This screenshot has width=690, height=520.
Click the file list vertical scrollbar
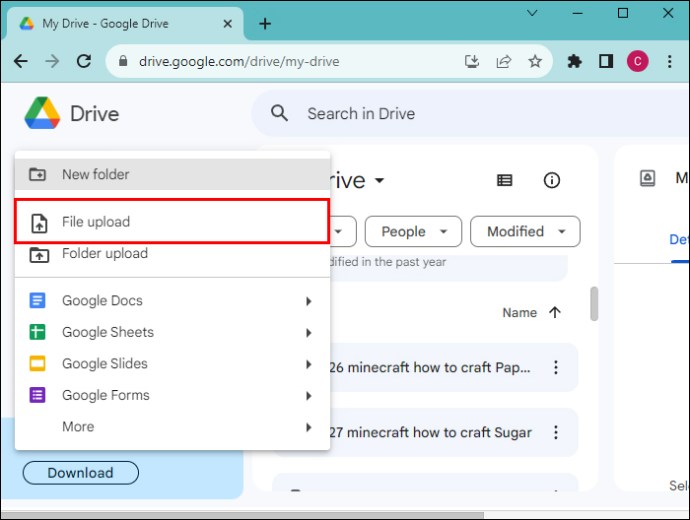594,304
